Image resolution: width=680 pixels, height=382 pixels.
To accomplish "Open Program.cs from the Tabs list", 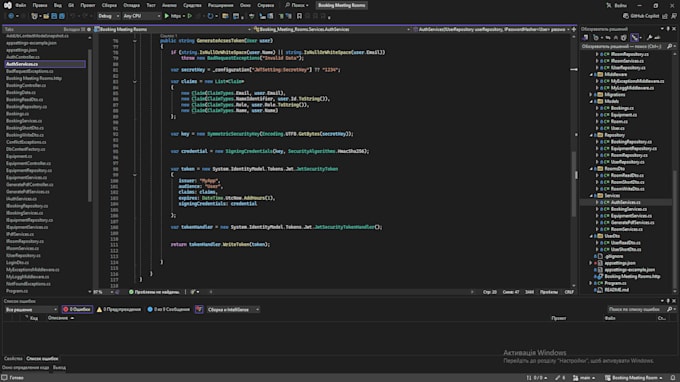I will tap(17, 291).
